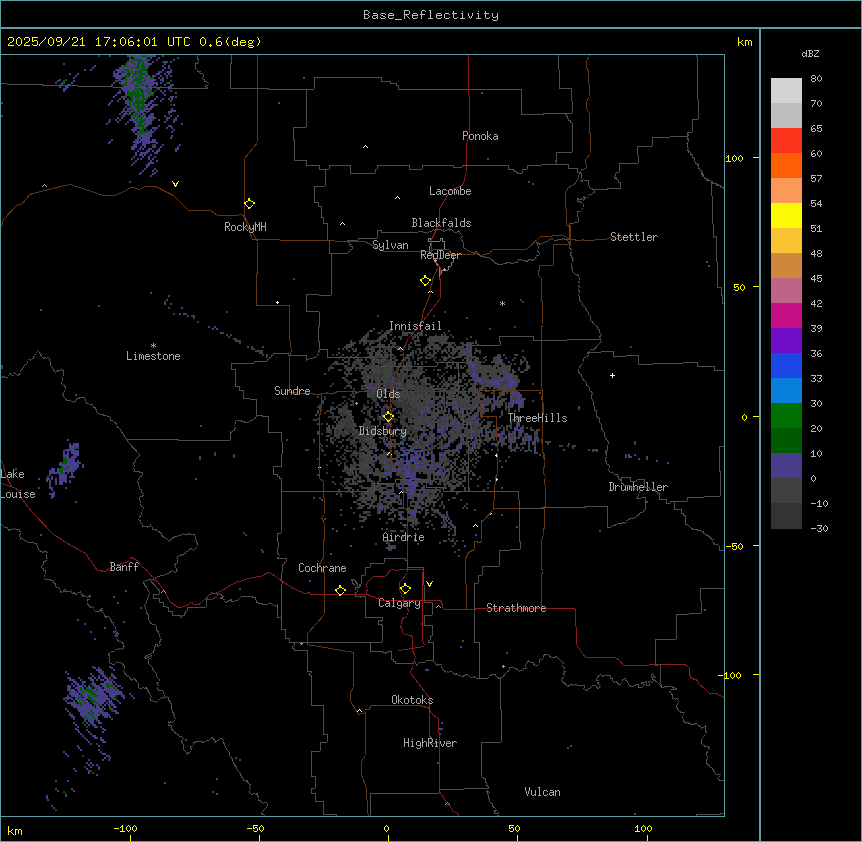Pick the yellow 51-54 dBZ legend swatch
862x842 pixels.
(x=786, y=215)
